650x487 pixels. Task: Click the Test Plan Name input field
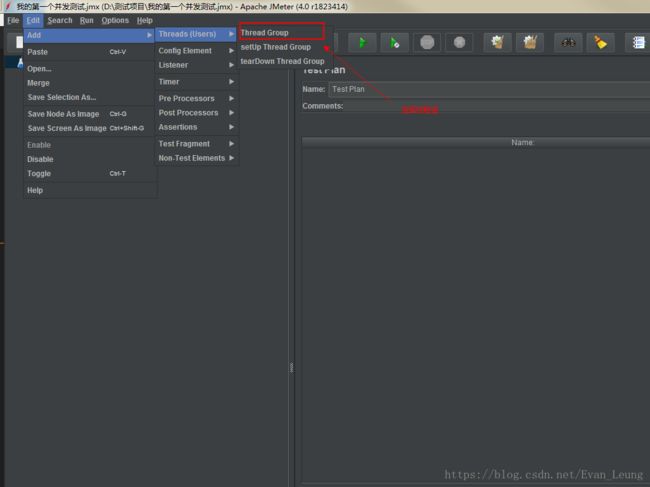[x=489, y=89]
